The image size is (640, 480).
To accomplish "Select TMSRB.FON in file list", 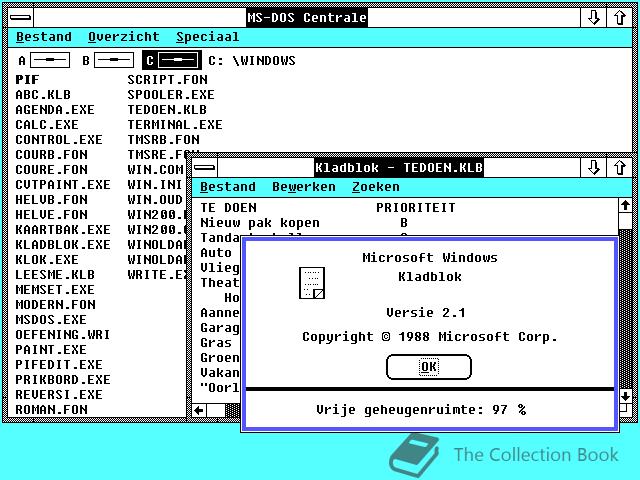I will point(163,140).
